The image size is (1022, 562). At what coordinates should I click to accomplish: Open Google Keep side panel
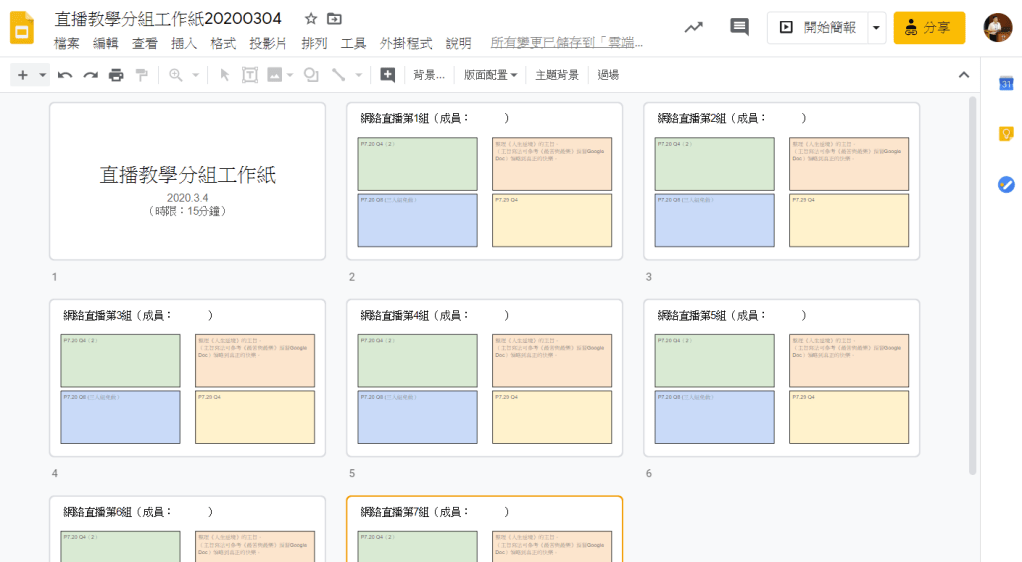pos(1006,134)
